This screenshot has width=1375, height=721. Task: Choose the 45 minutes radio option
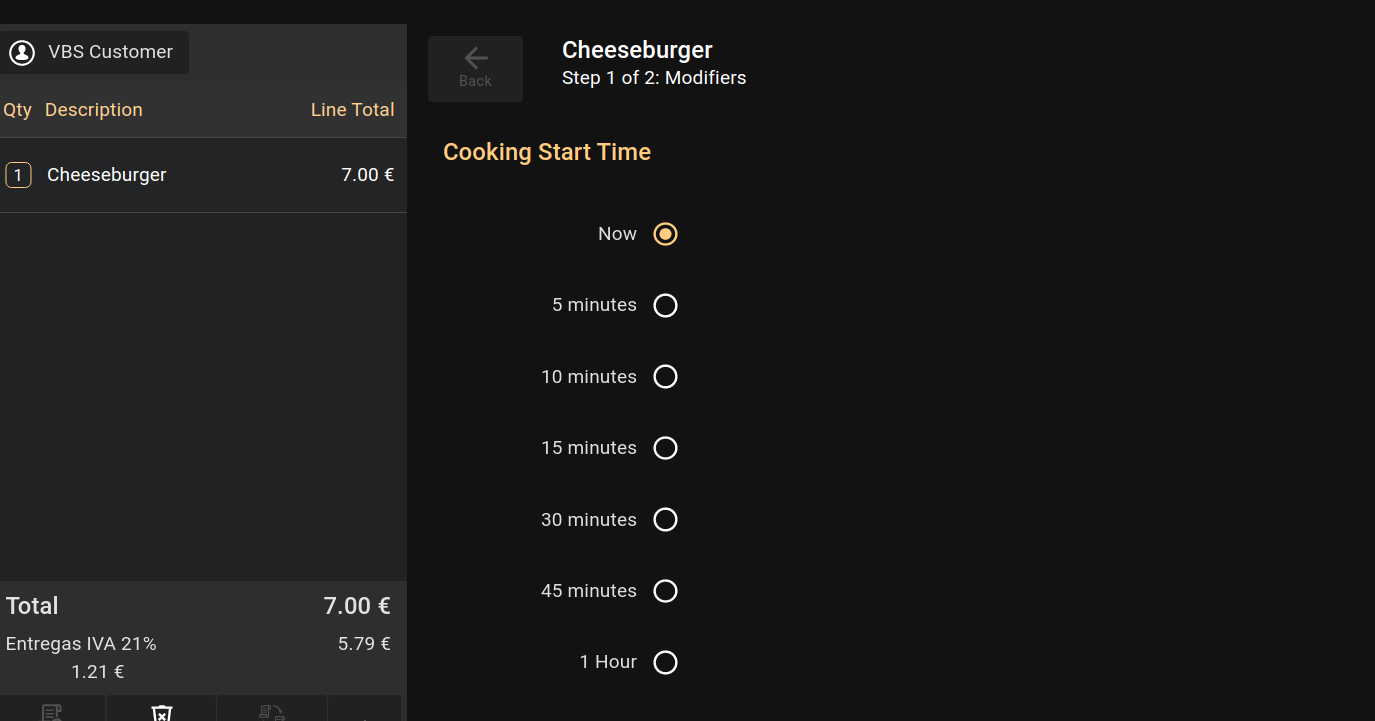coord(665,591)
